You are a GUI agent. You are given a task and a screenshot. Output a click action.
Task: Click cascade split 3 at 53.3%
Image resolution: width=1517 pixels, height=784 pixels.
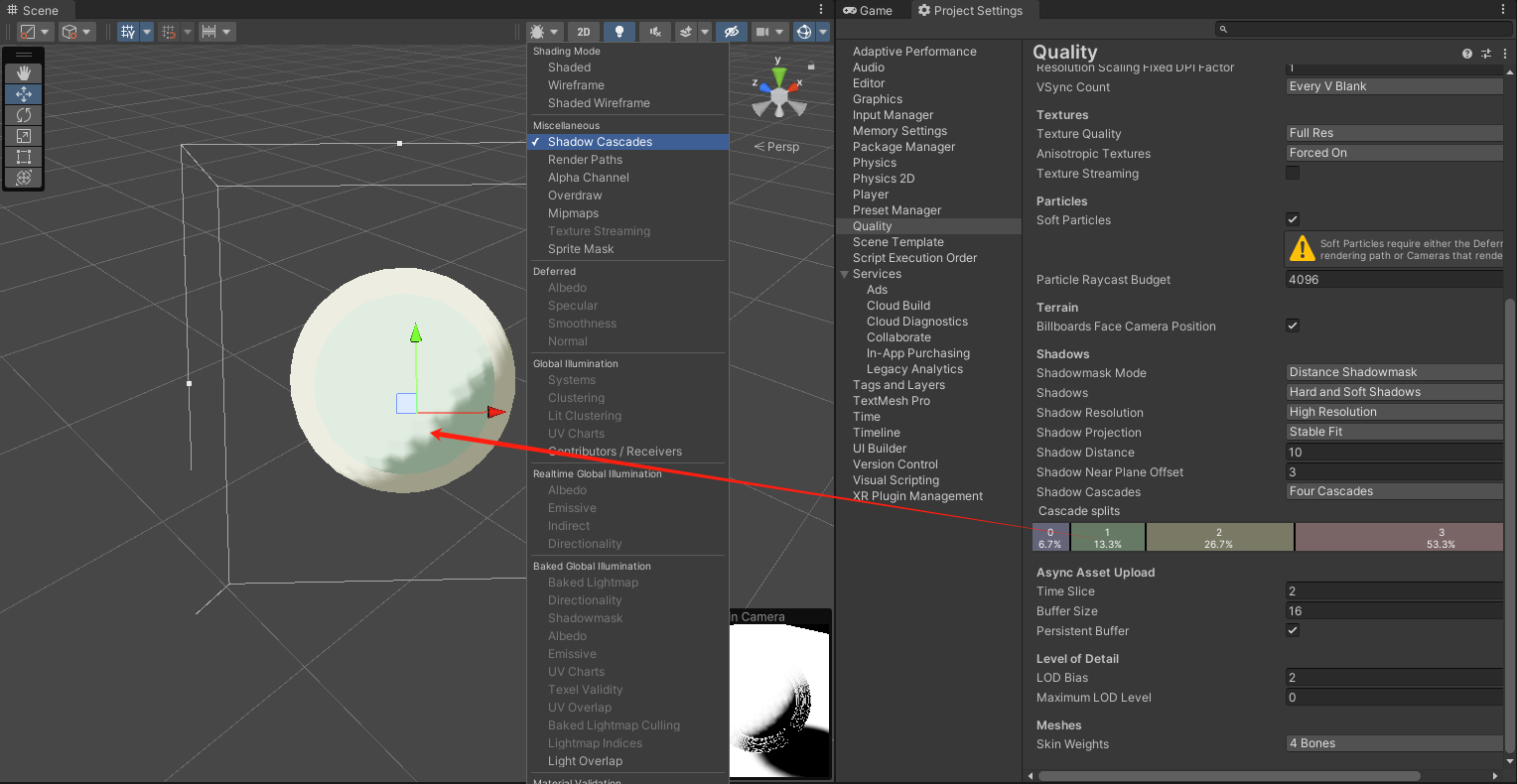point(1399,537)
